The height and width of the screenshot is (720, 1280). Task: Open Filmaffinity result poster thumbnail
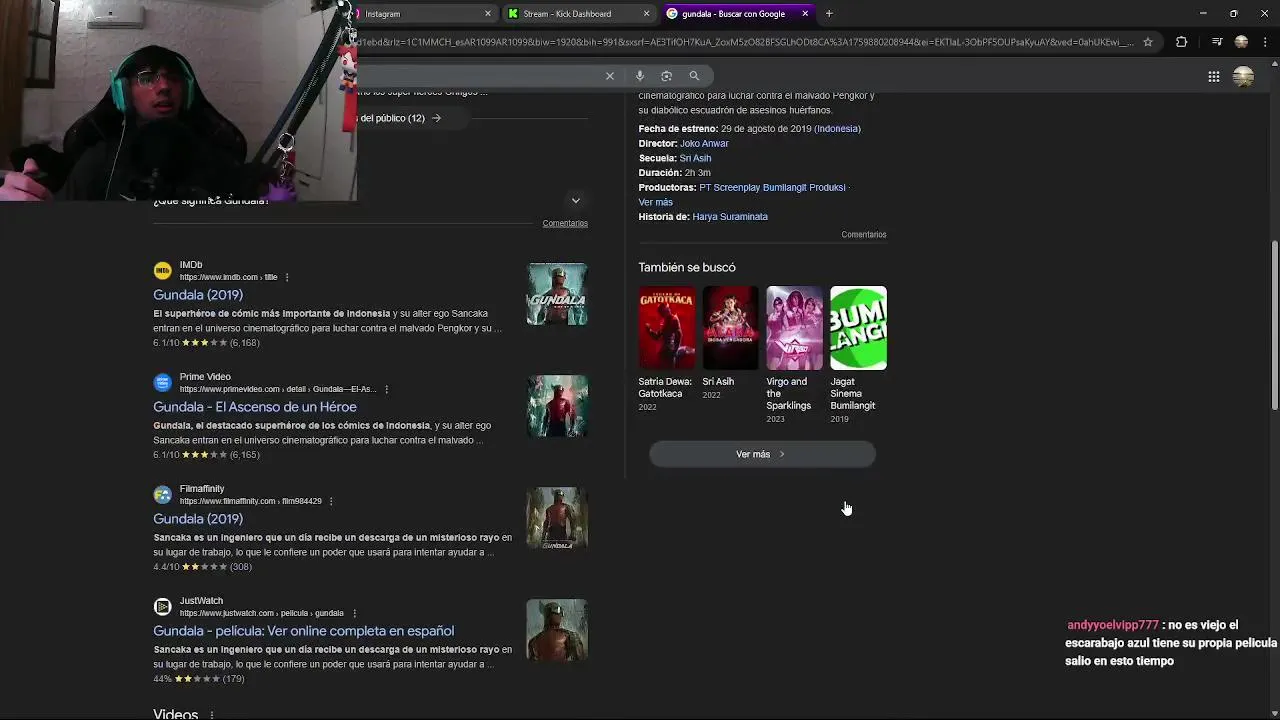coord(557,518)
